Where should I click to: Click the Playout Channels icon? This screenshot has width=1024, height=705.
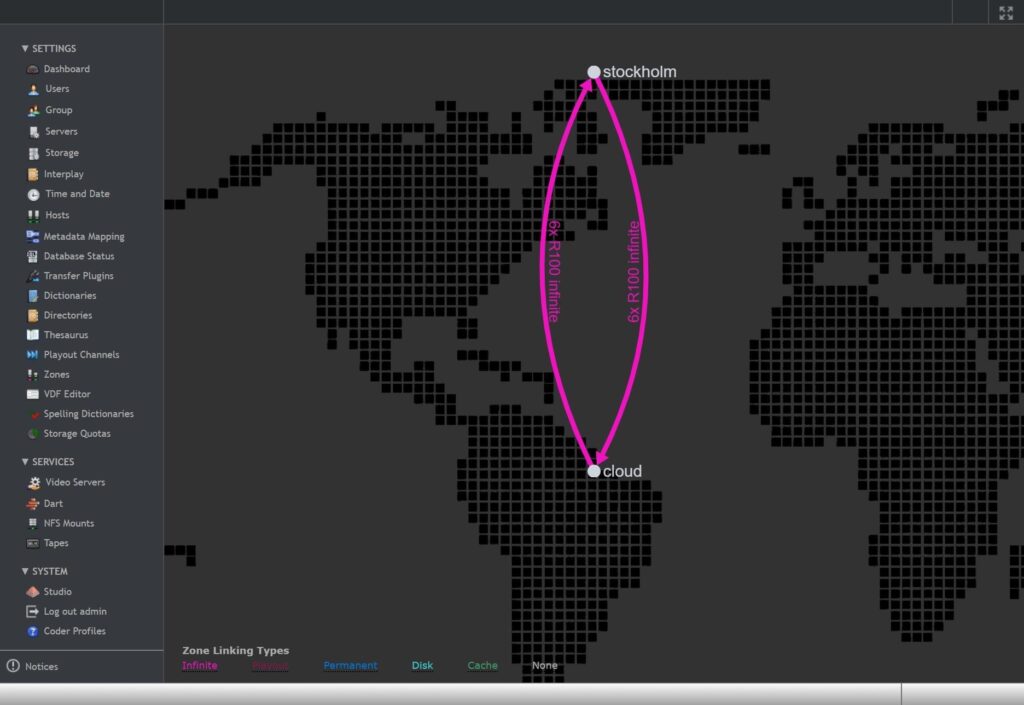pyautogui.click(x=33, y=355)
